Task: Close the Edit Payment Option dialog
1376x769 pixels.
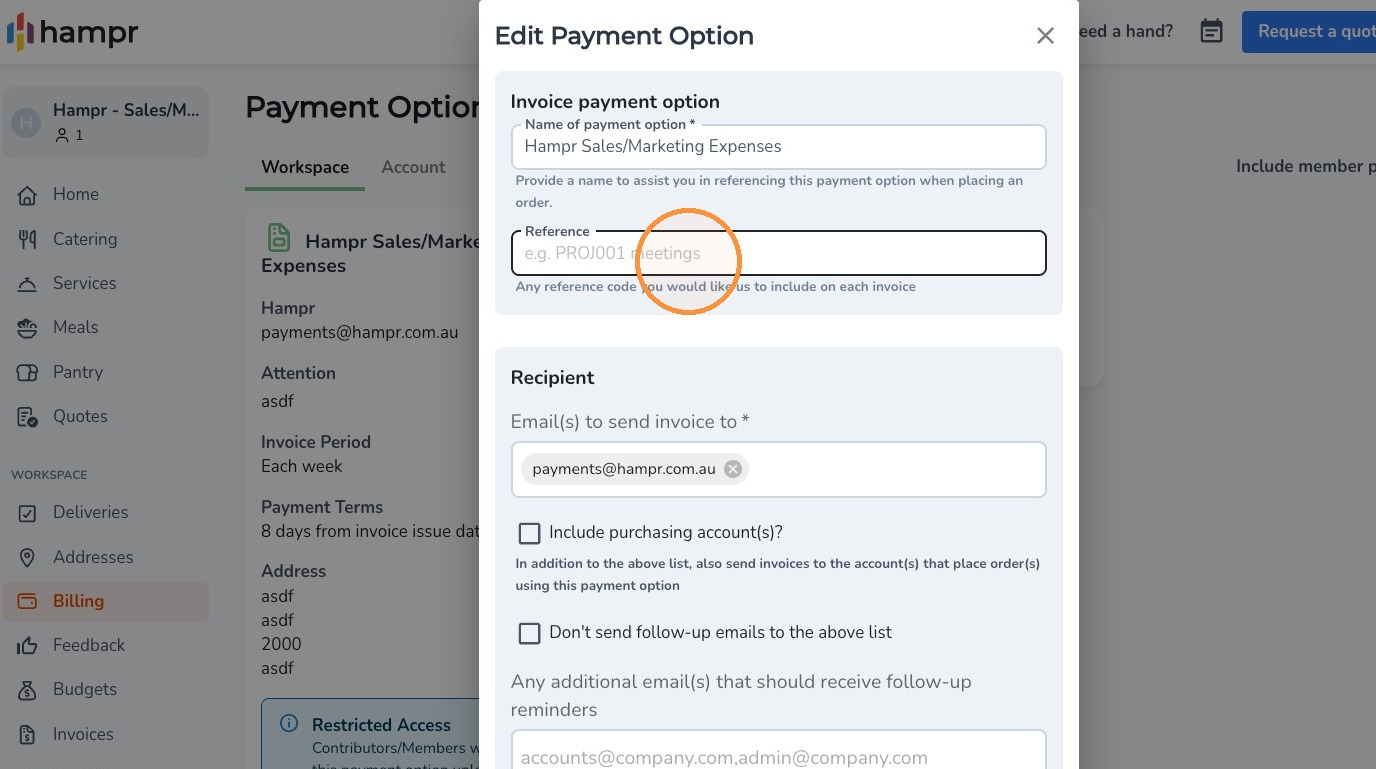Action: (1045, 36)
